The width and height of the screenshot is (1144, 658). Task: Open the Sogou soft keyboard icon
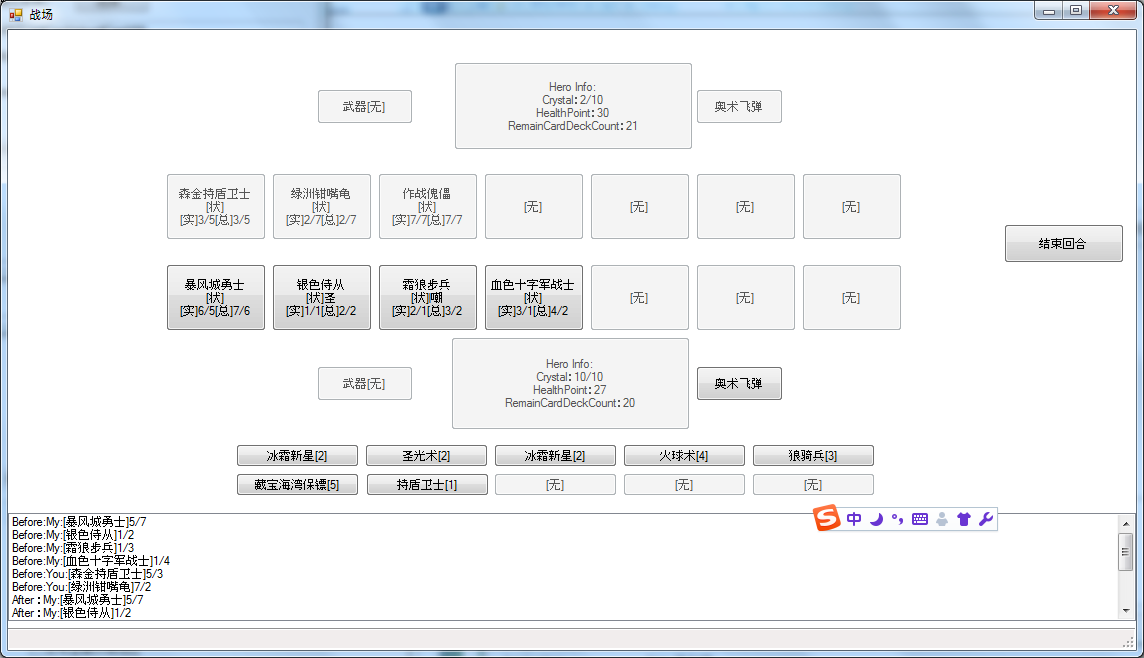[920, 519]
